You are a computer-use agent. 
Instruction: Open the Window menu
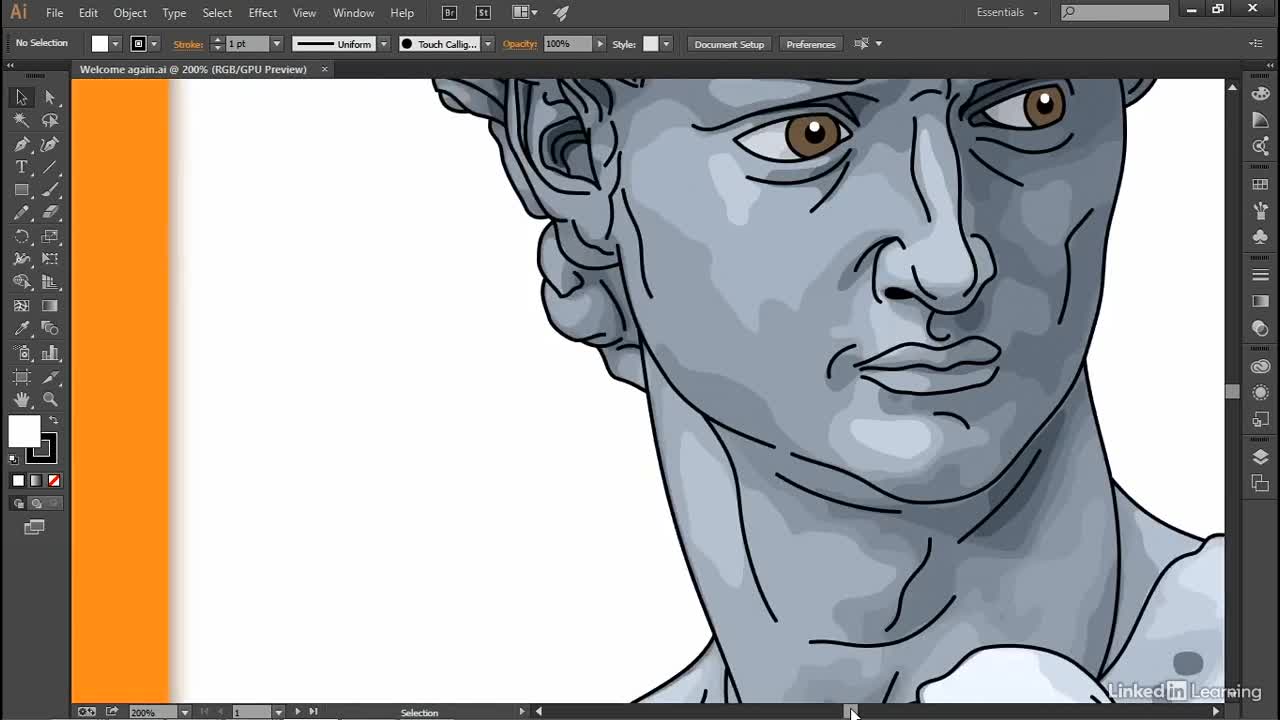pyautogui.click(x=353, y=13)
